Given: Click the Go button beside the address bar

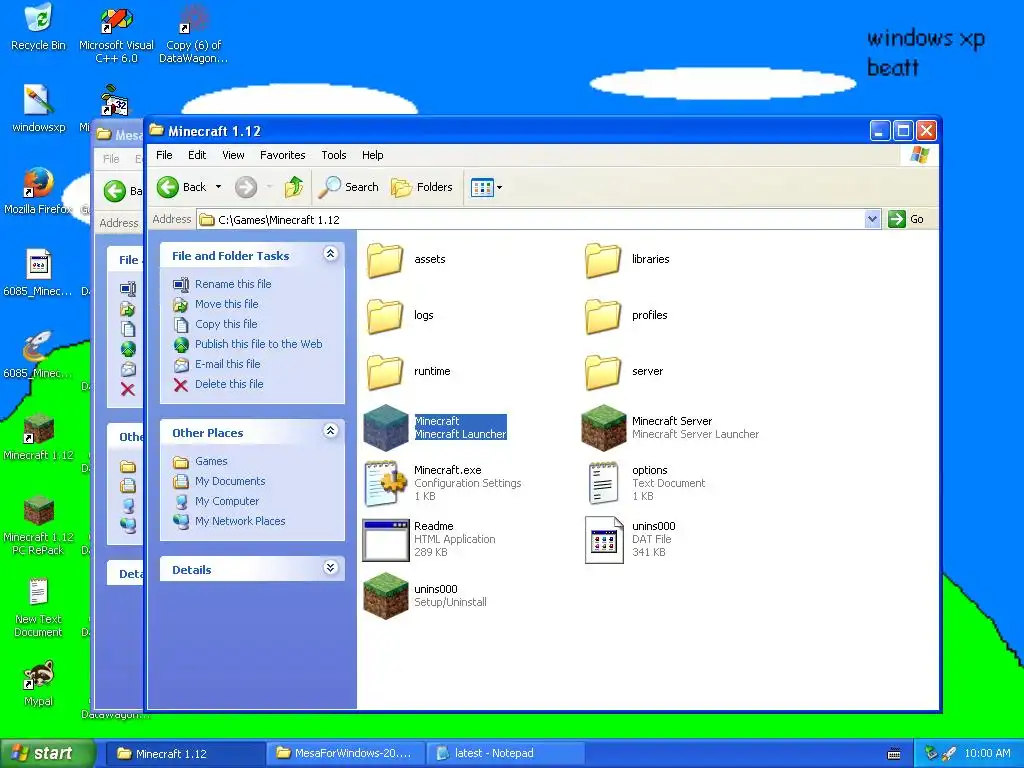Looking at the screenshot, I should pos(906,219).
